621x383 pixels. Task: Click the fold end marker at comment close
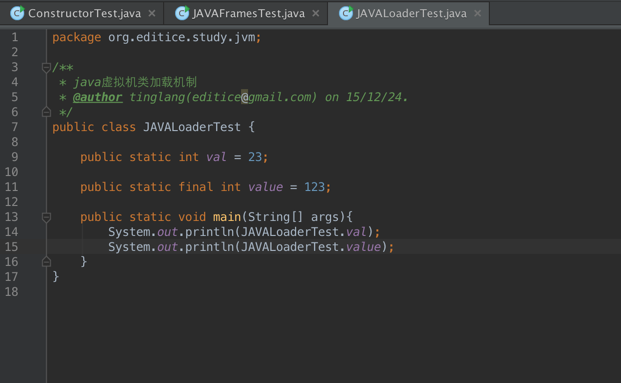pyautogui.click(x=46, y=112)
